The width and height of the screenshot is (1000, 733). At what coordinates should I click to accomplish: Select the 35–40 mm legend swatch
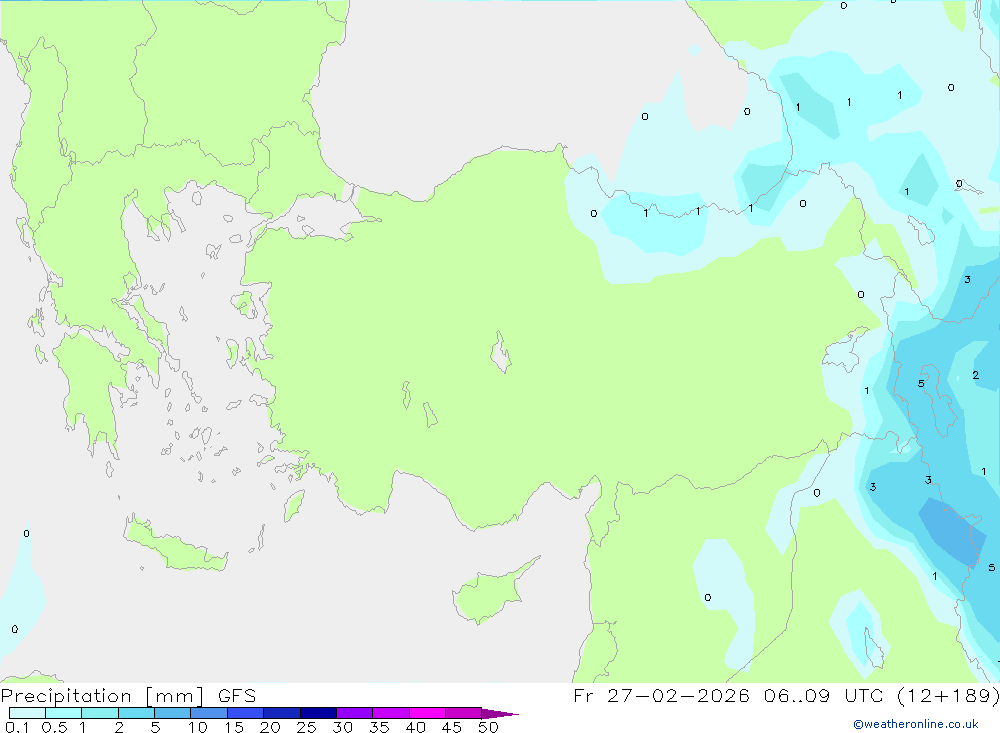coord(390,713)
